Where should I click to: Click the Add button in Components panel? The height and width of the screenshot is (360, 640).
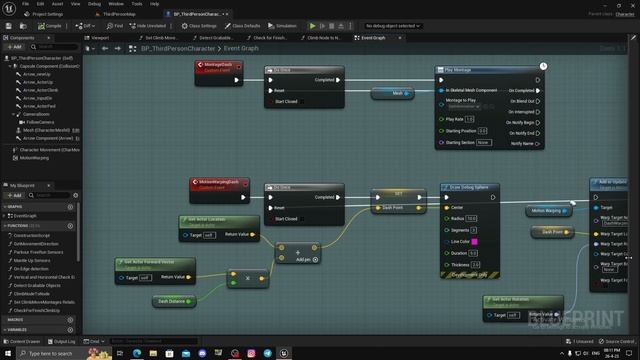pos(14,47)
